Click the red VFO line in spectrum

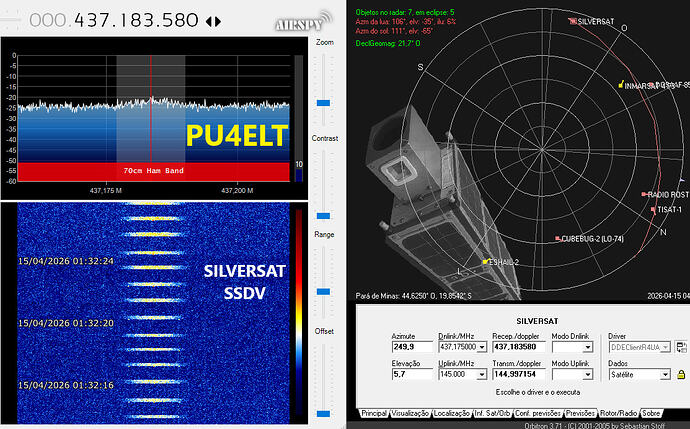pyautogui.click(x=151, y=109)
